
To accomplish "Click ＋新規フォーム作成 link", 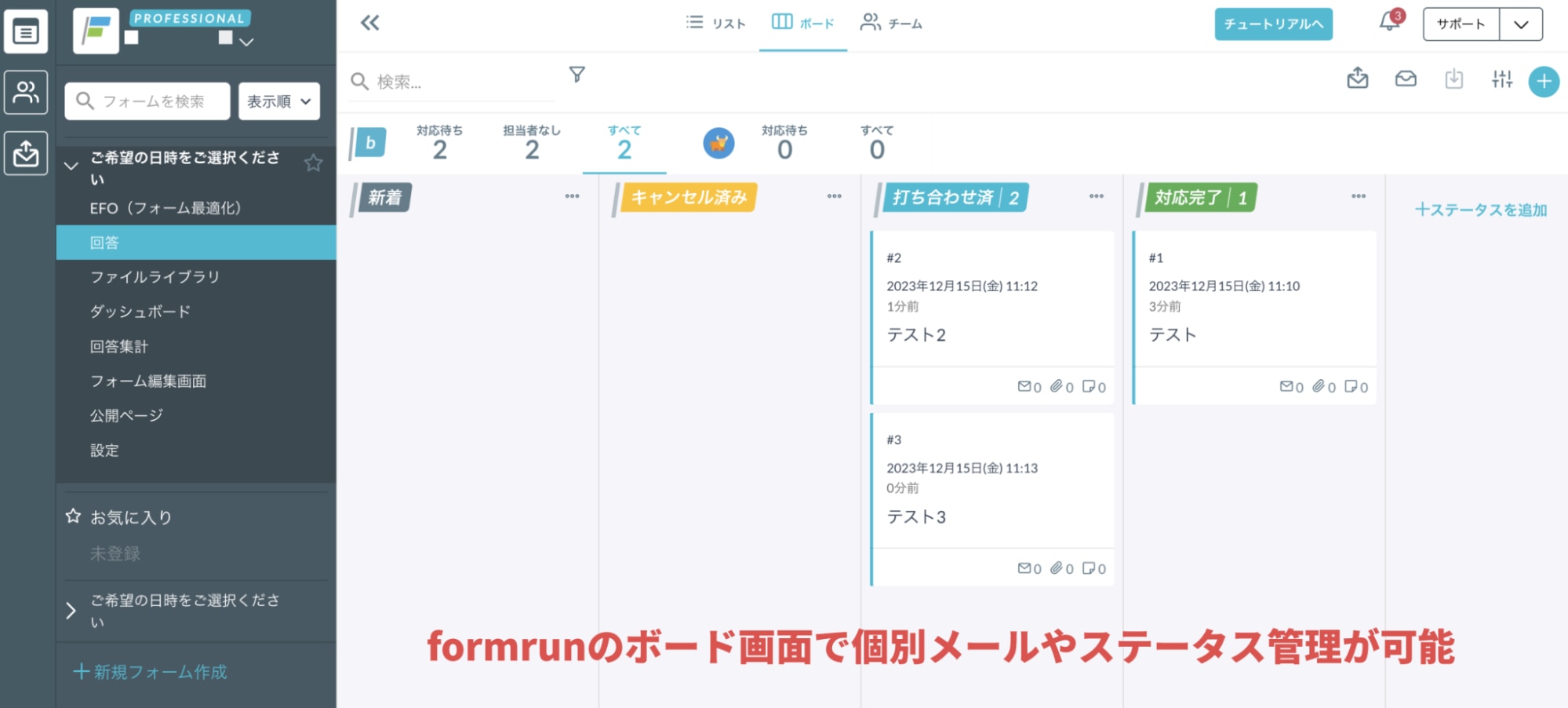I will 150,672.
